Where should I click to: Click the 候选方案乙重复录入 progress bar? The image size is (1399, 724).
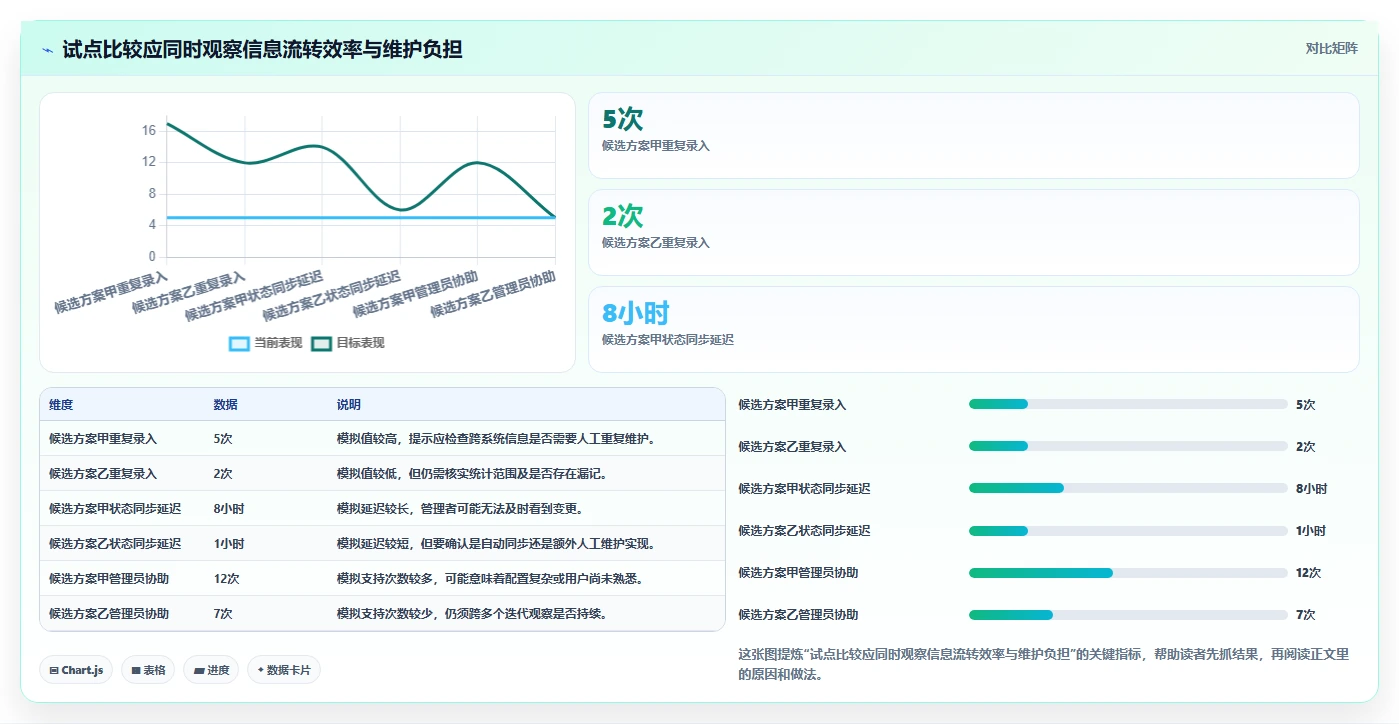1128,446
